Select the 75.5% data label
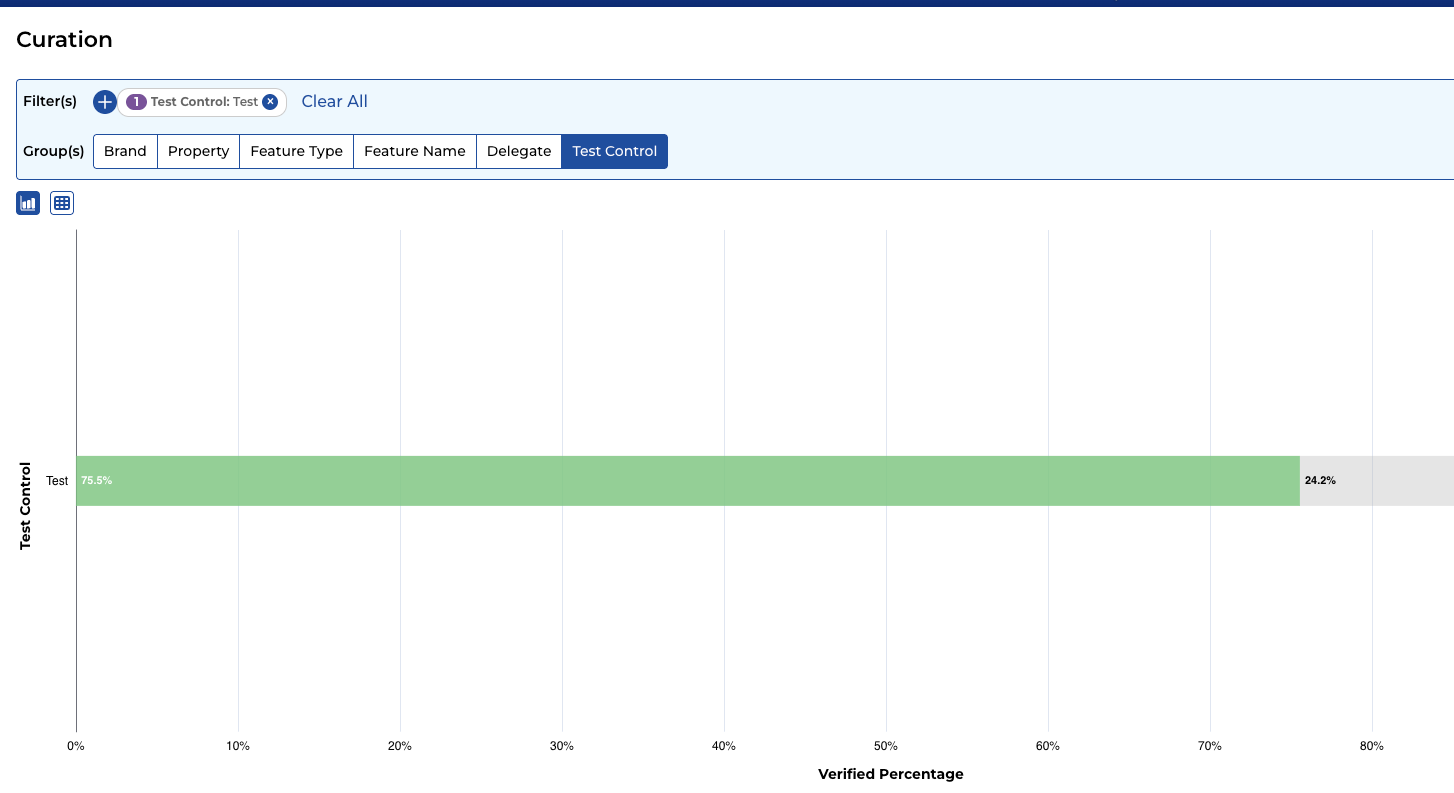This screenshot has height=793, width=1454. click(x=97, y=481)
